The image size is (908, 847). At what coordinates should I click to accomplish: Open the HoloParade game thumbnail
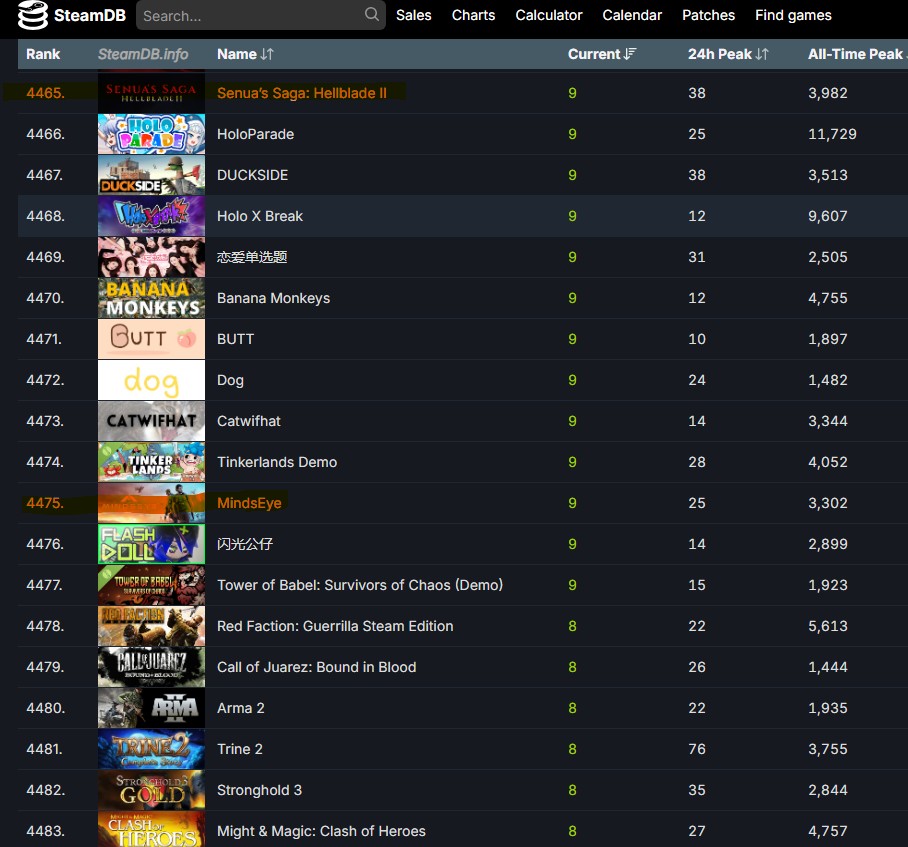(151, 134)
